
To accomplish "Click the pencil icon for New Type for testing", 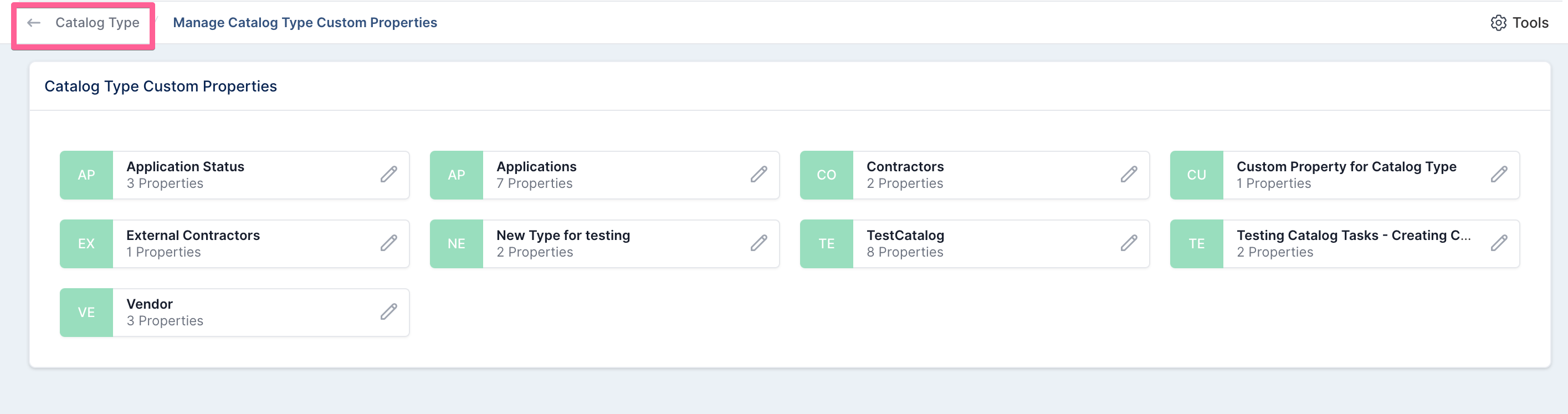I will pyautogui.click(x=759, y=243).
